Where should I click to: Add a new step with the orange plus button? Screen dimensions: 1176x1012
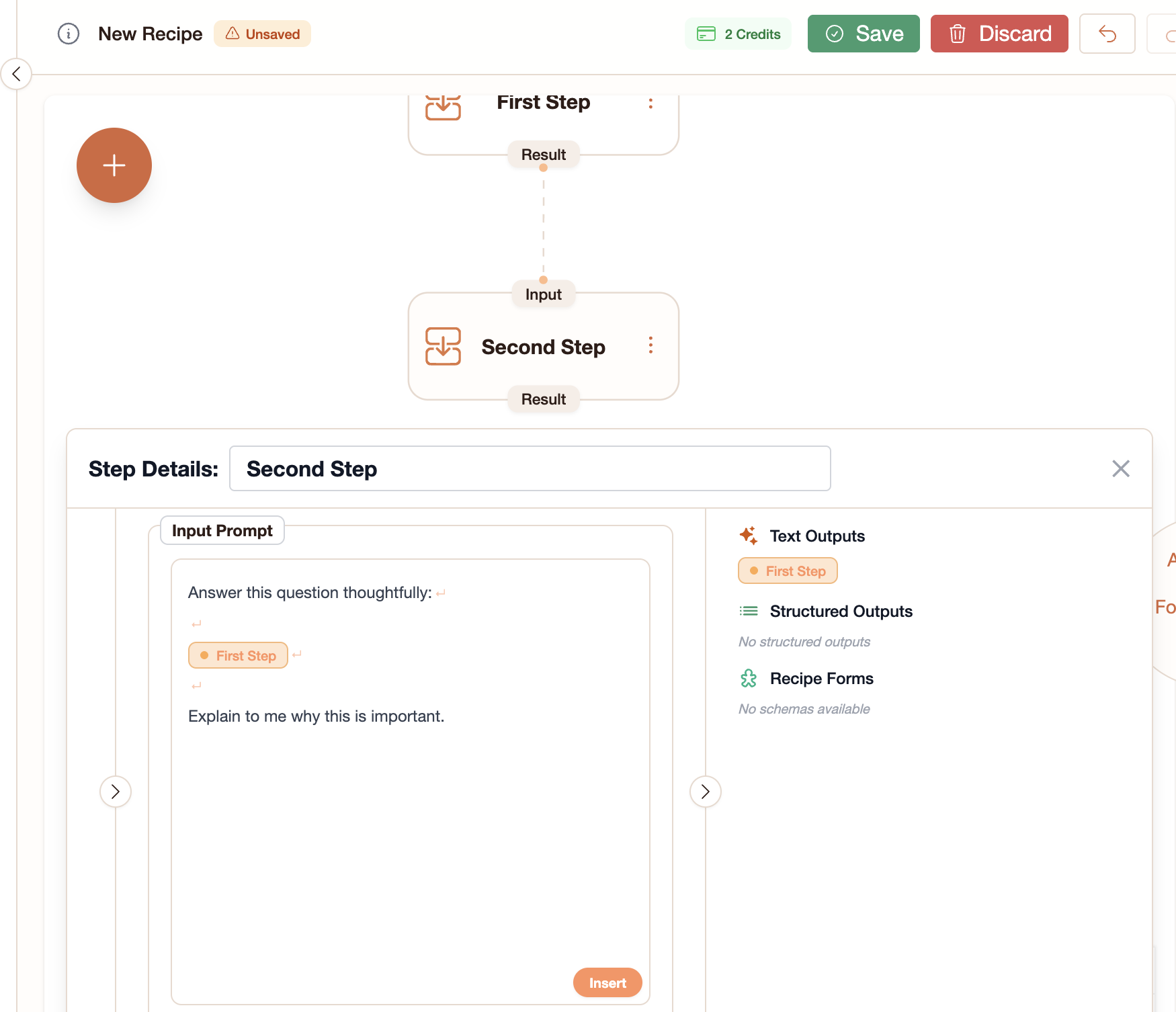[114, 165]
